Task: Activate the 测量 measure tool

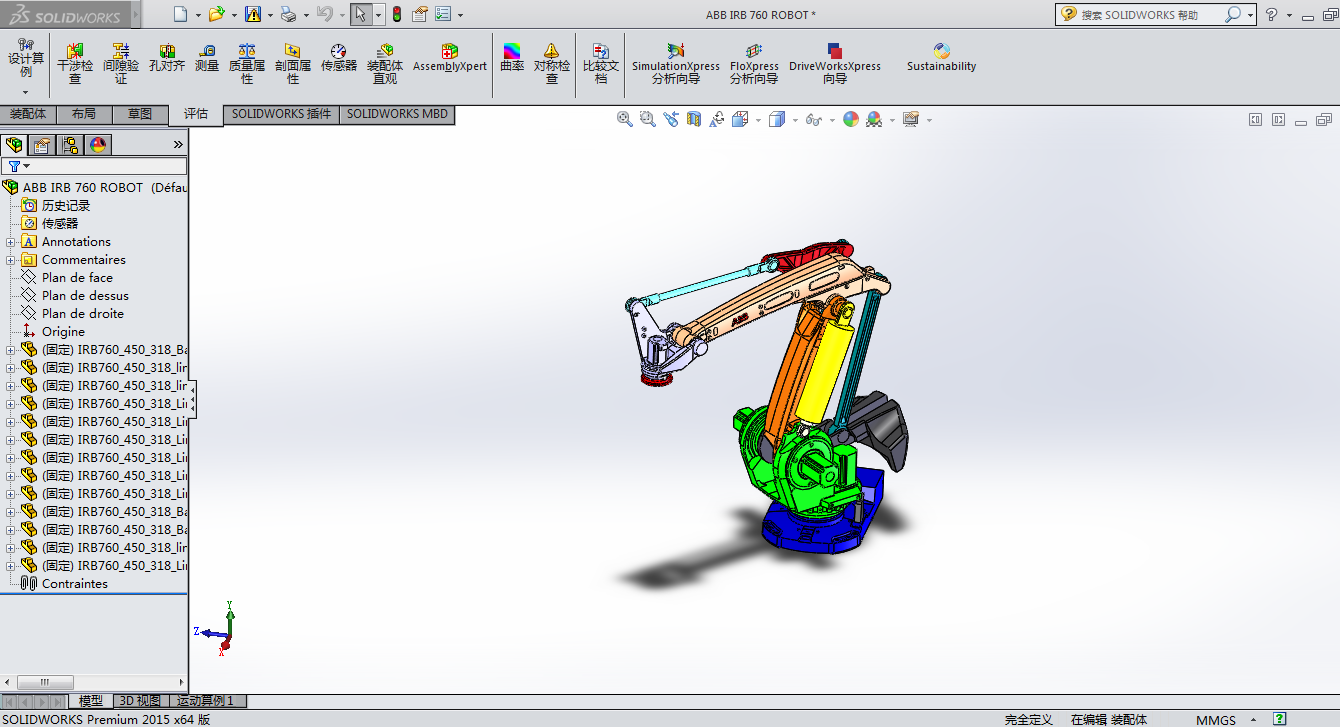Action: point(207,57)
